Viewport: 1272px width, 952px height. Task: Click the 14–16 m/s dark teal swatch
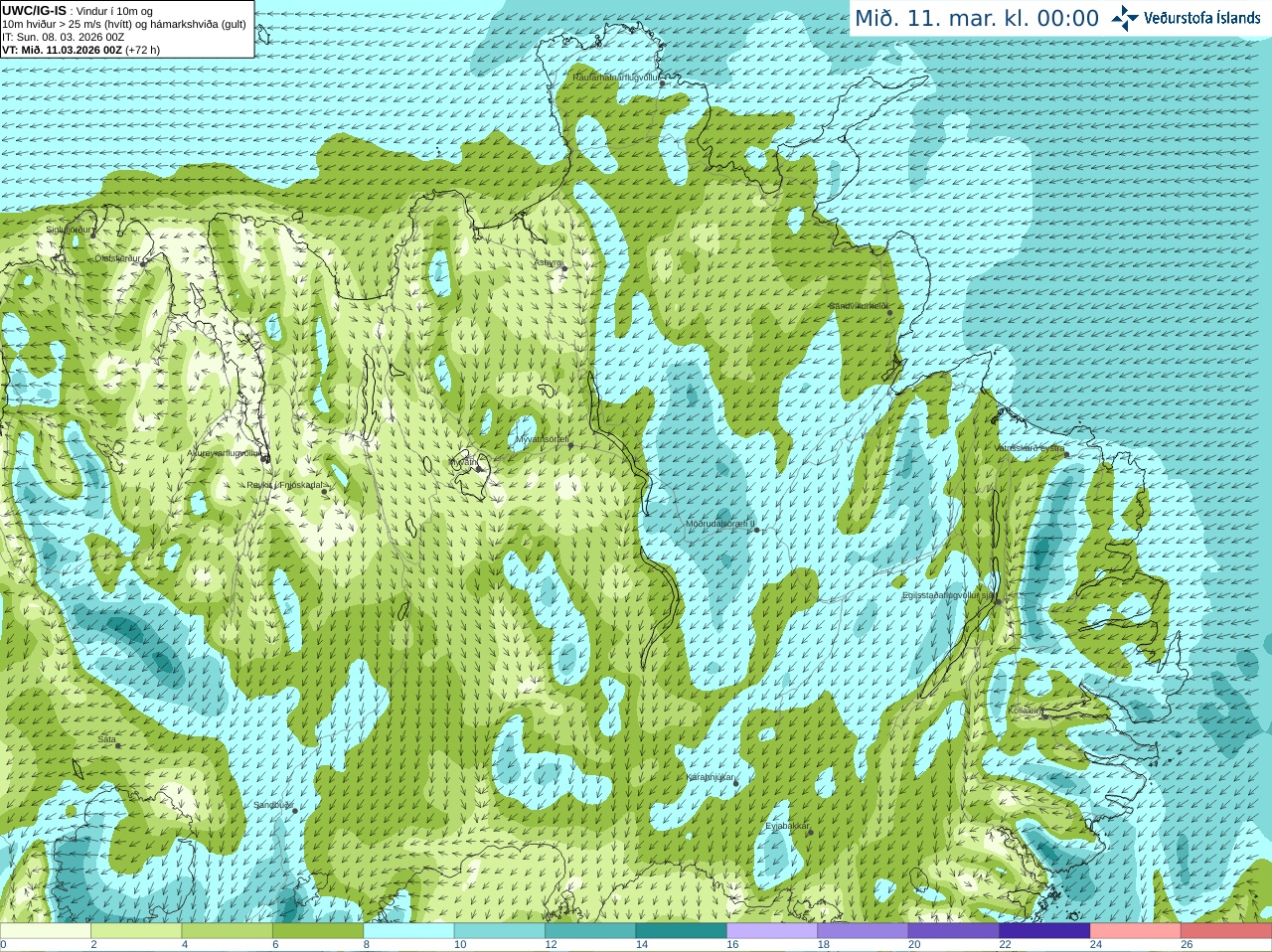(682, 931)
